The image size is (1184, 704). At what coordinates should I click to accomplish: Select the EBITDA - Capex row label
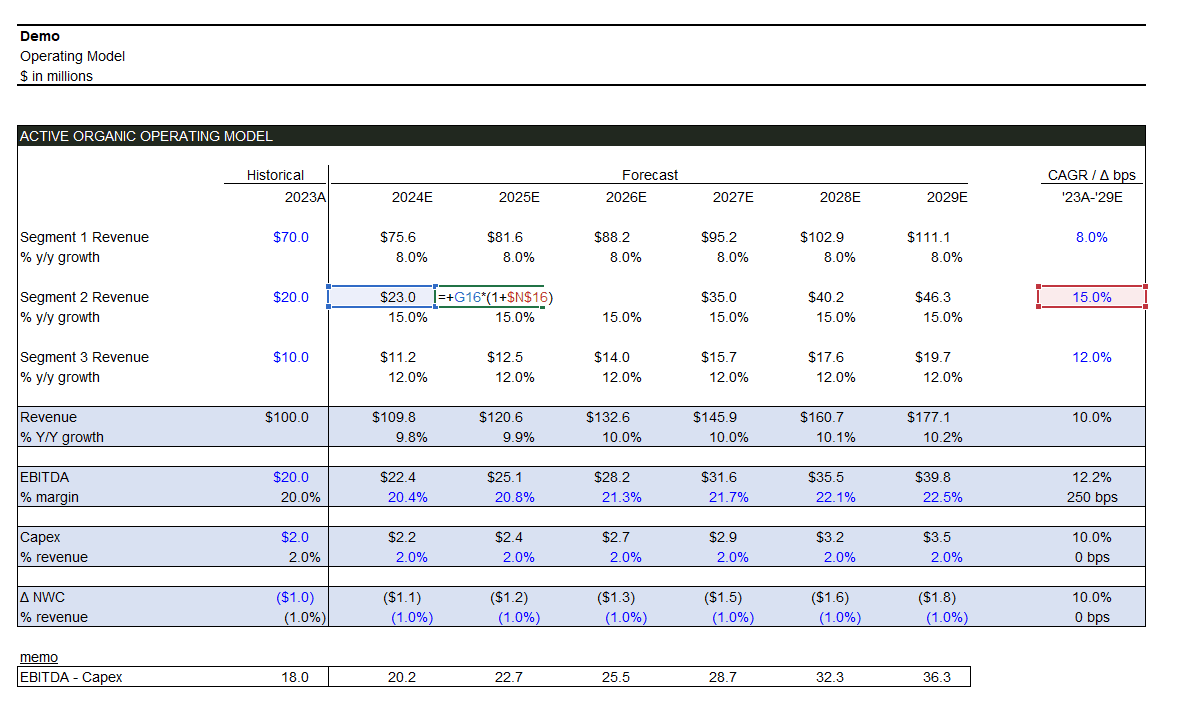(71, 677)
